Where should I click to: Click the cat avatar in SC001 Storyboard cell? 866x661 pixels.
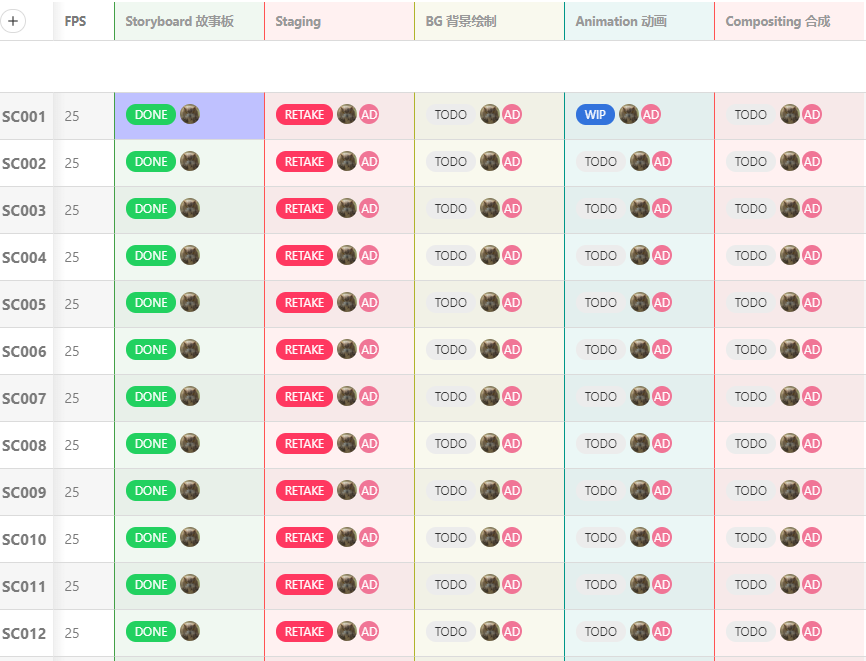pos(190,114)
